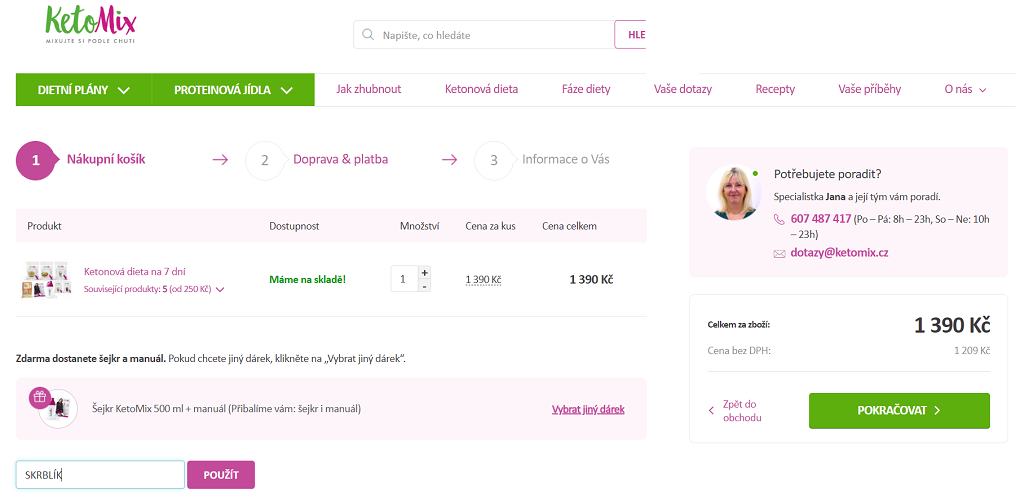
Task: Click the gift icon on the šejkr
Action: click(x=40, y=397)
